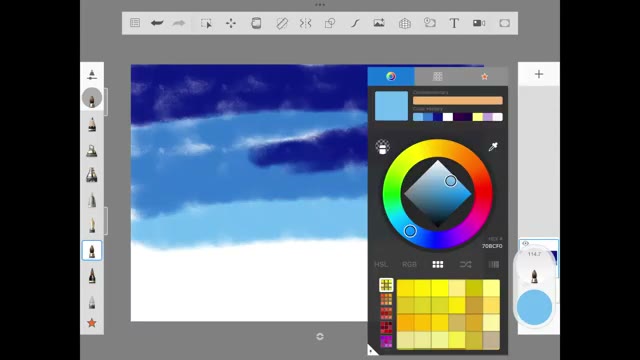This screenshot has height=360, width=640.
Task: Select the pencil brush
Action: [x=92, y=124]
